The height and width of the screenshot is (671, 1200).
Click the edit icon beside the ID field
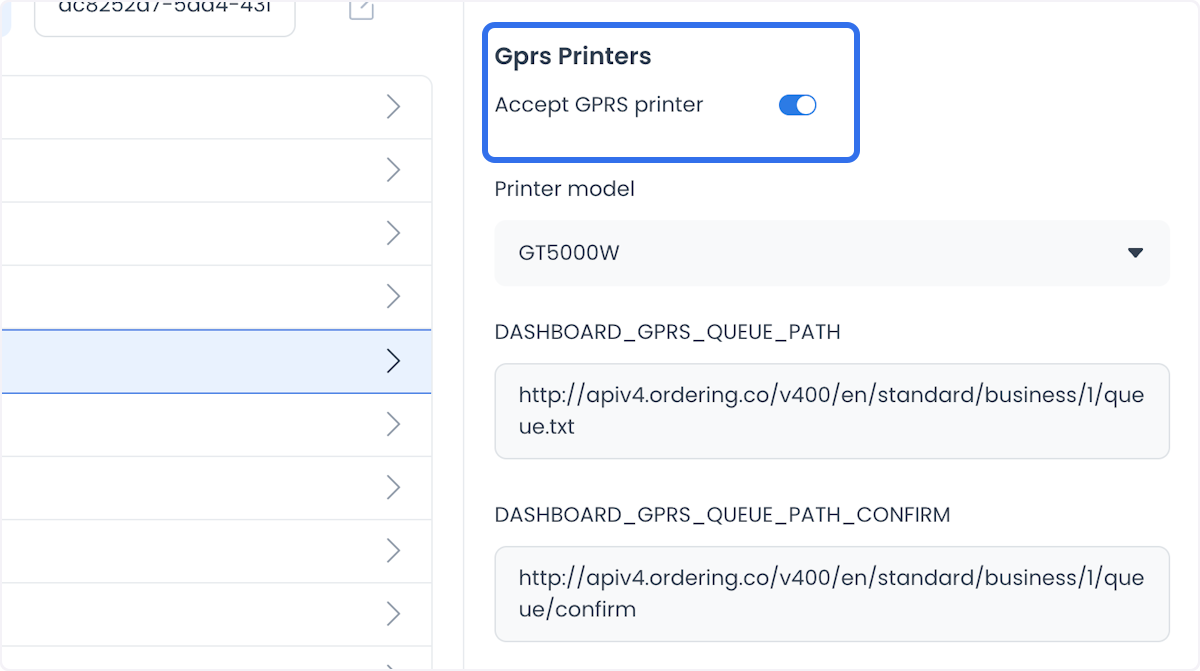(361, 8)
